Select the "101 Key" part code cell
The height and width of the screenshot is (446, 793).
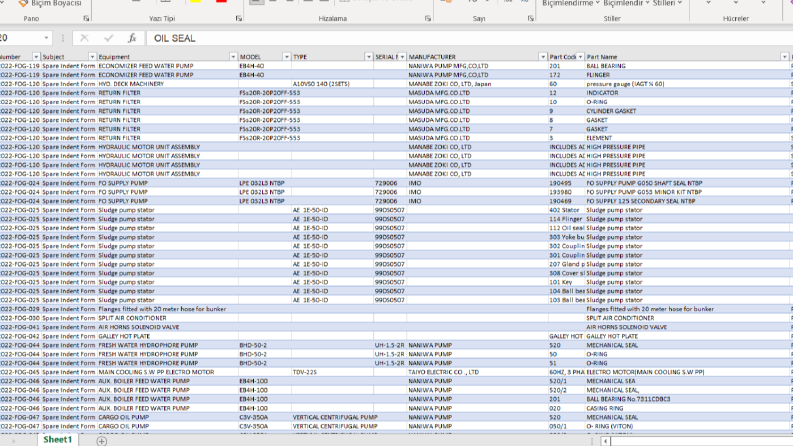pos(566,282)
